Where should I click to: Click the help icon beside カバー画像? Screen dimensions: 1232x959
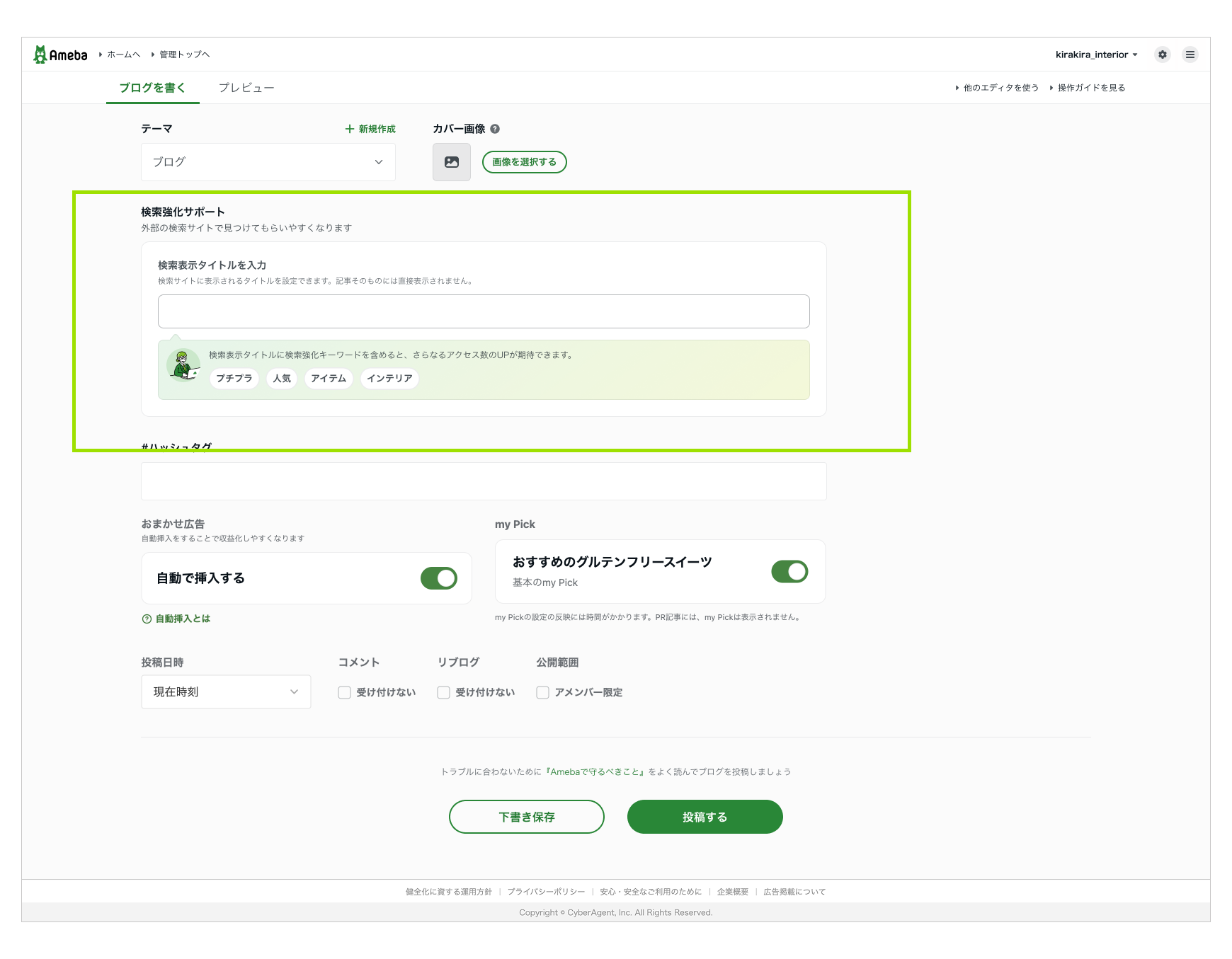click(495, 129)
